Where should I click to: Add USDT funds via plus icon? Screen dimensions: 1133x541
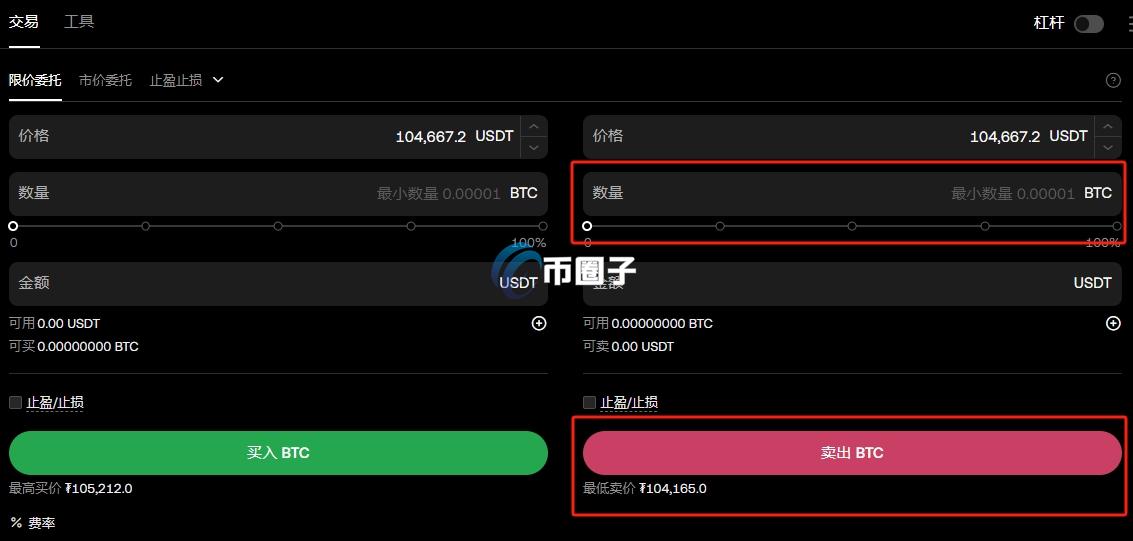pos(538,324)
